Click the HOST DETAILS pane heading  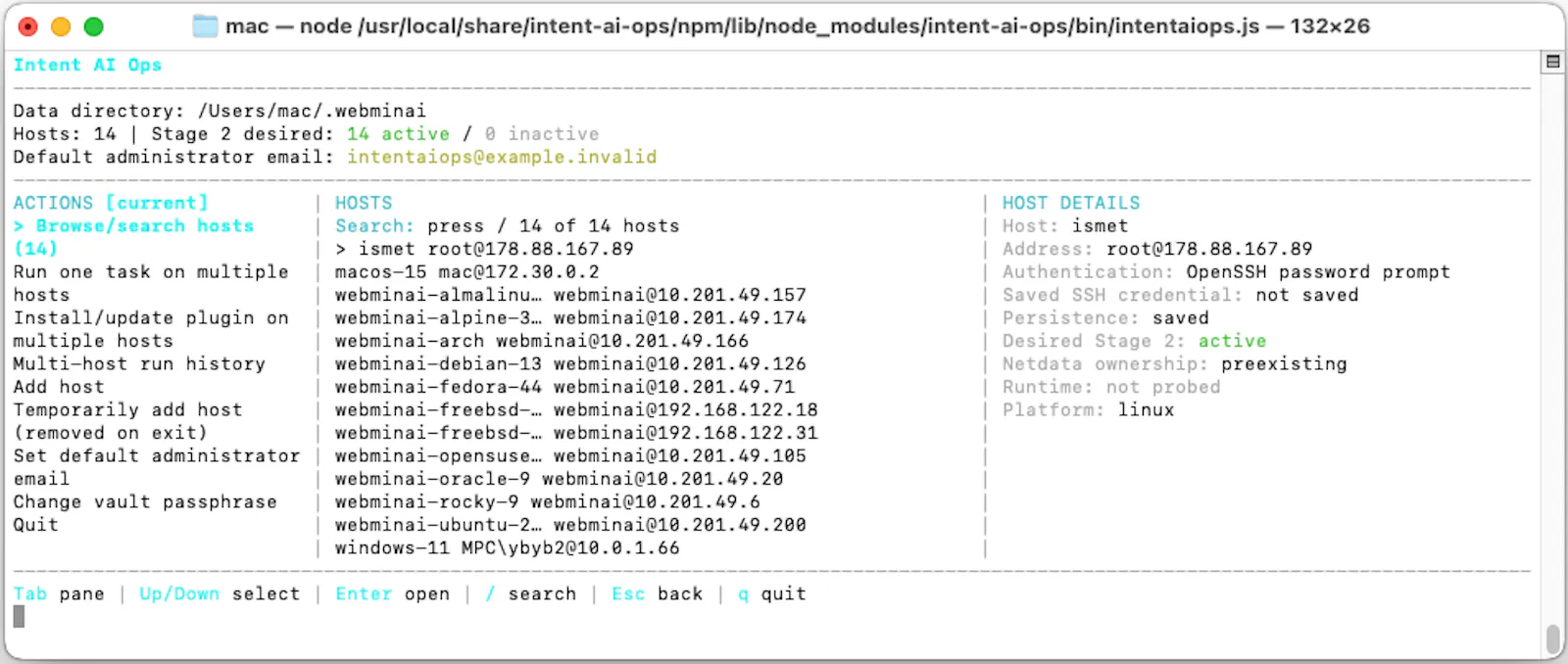click(x=1071, y=203)
